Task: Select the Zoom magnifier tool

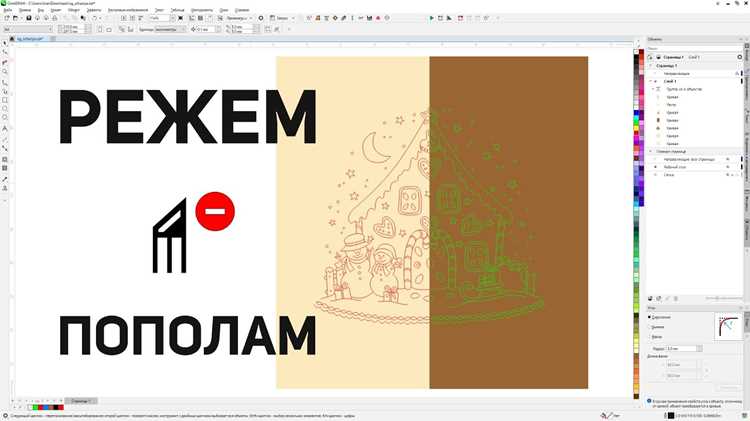Action: point(5,72)
